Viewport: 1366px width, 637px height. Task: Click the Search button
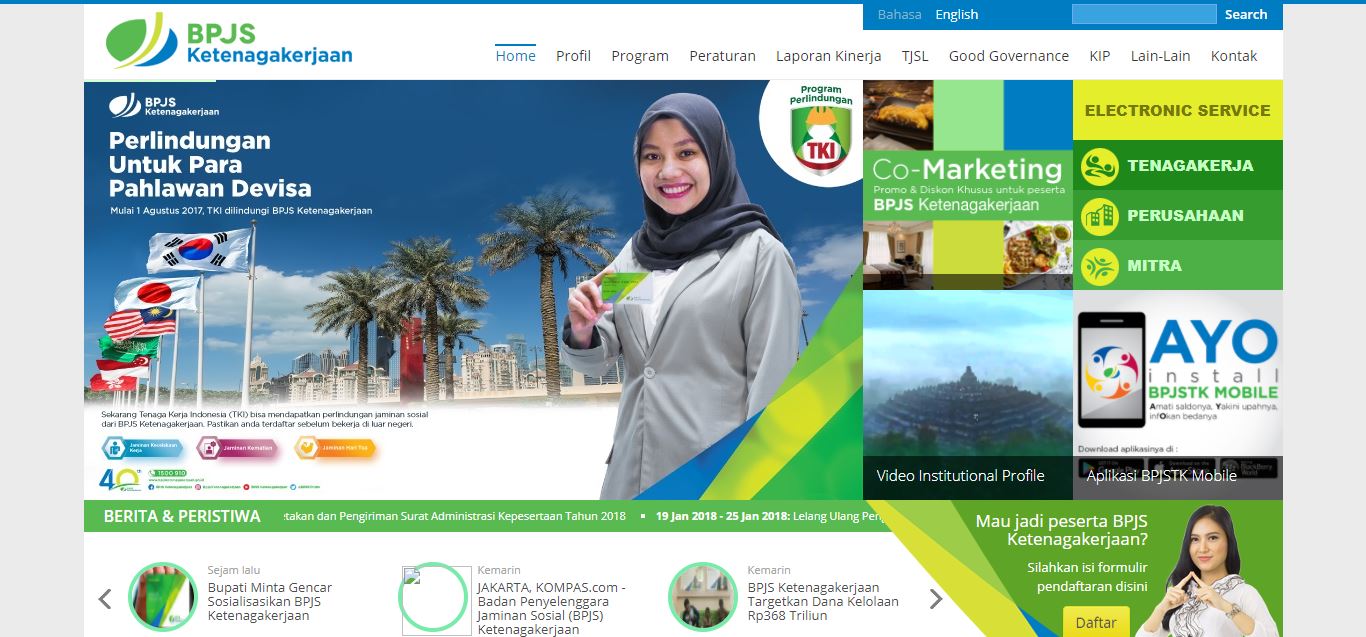pos(1246,14)
